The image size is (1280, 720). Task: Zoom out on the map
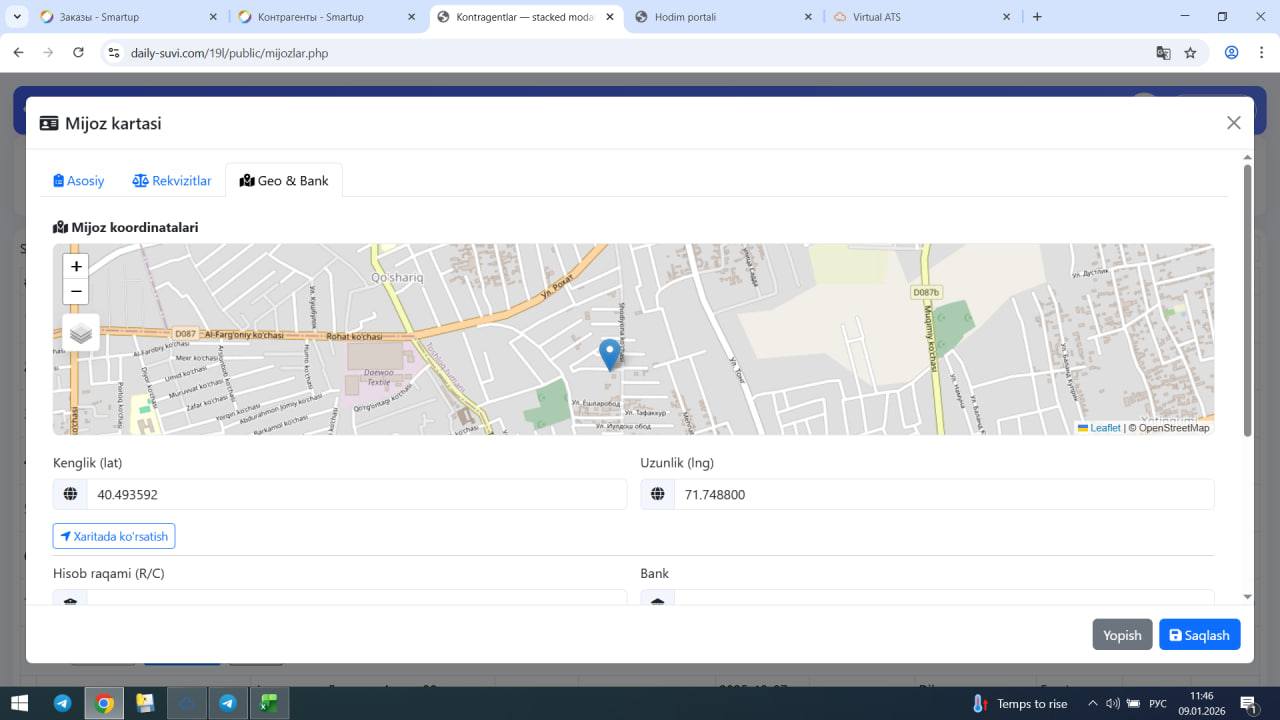pyautogui.click(x=76, y=292)
